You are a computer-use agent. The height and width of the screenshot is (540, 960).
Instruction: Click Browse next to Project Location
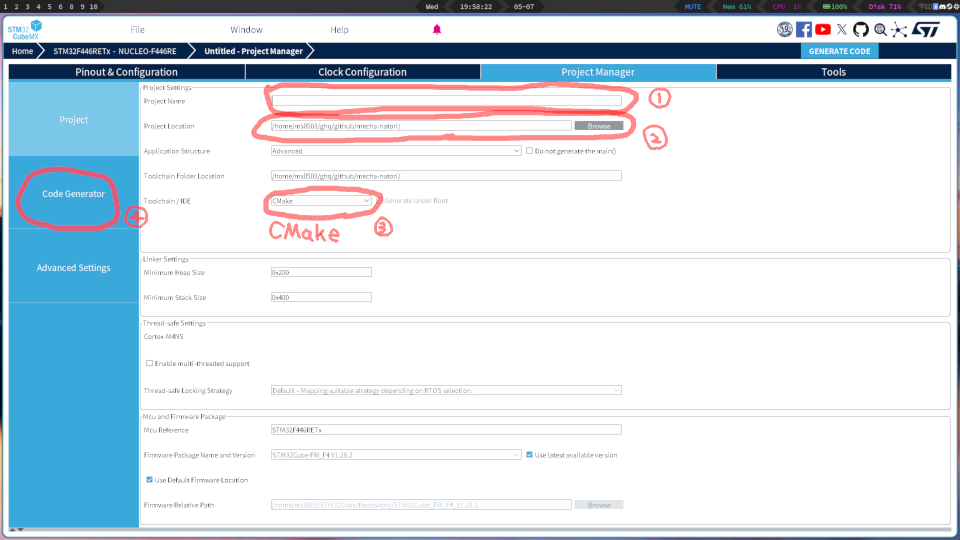598,126
